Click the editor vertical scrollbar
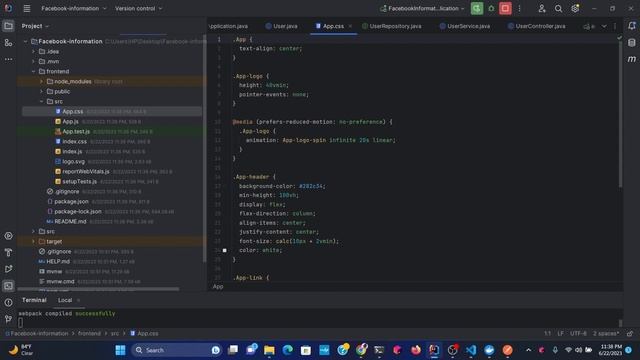The height and width of the screenshot is (360, 640). [x=621, y=114]
